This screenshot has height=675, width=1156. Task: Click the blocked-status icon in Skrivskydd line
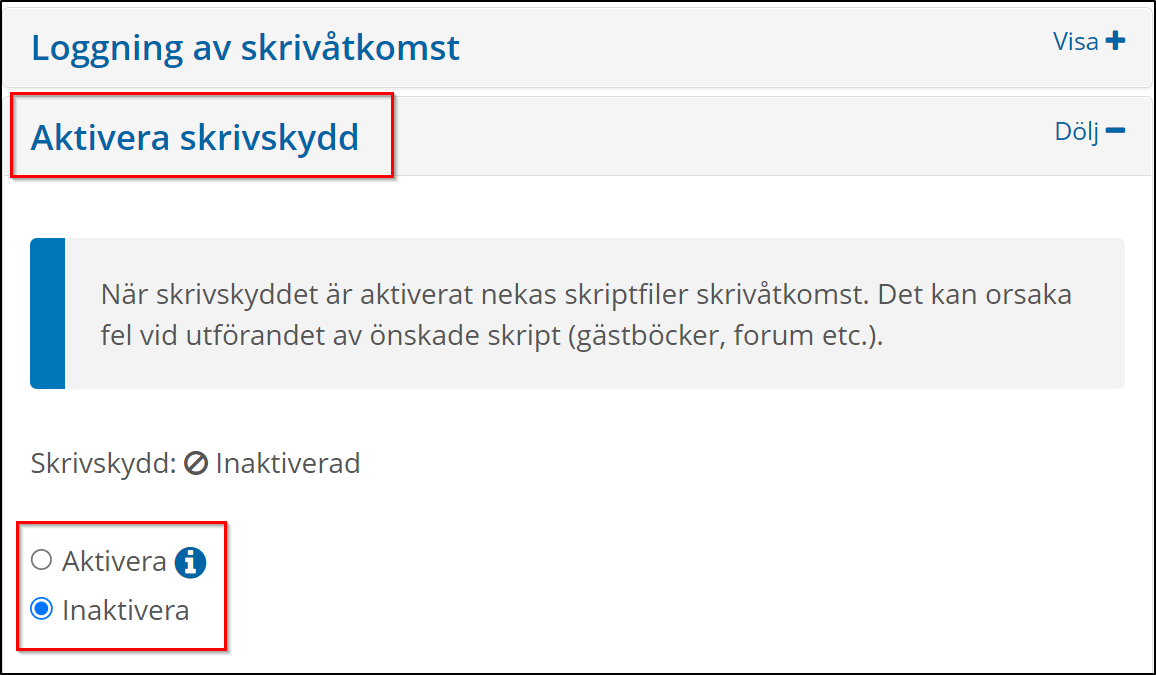click(197, 463)
